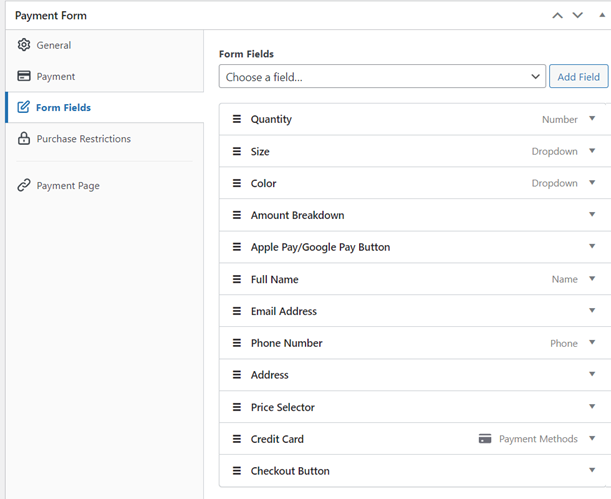Move Payment Form panel up with arrow
This screenshot has width=611, height=499.
point(557,15)
